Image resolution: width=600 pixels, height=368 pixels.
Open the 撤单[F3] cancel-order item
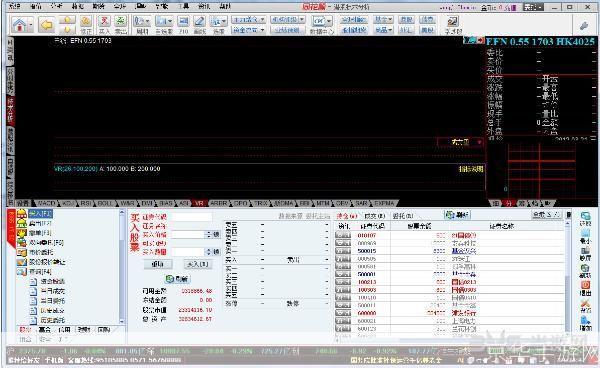pos(40,233)
